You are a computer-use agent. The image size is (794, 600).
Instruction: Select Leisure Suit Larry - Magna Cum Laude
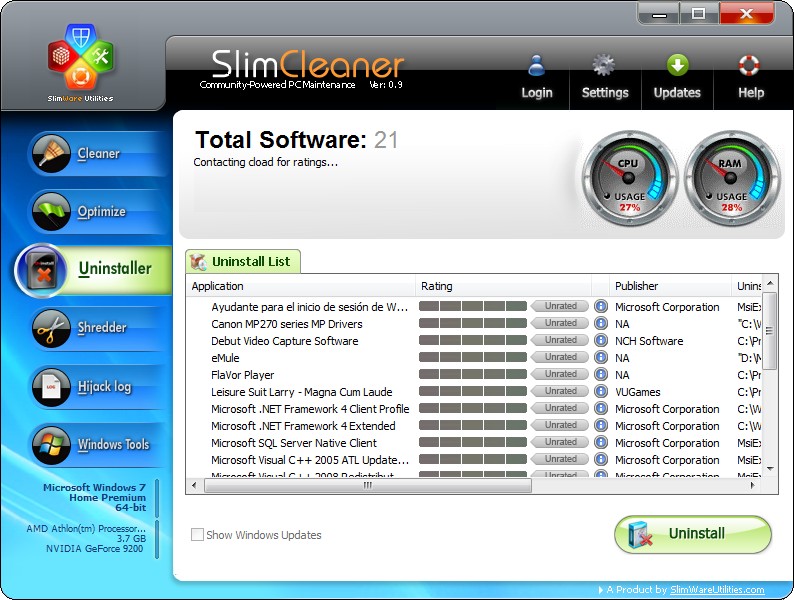tap(302, 392)
